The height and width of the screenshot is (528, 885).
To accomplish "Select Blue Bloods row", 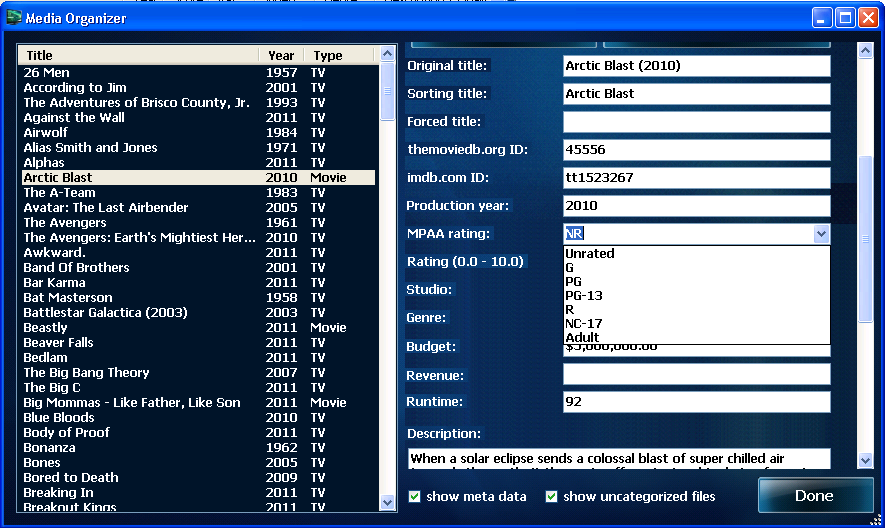I will click(199, 417).
